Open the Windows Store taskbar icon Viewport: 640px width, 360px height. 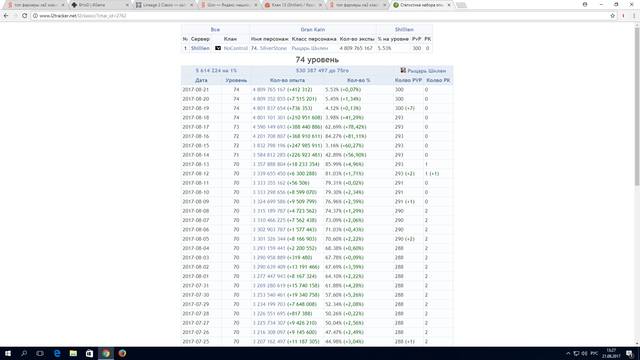pos(89,353)
